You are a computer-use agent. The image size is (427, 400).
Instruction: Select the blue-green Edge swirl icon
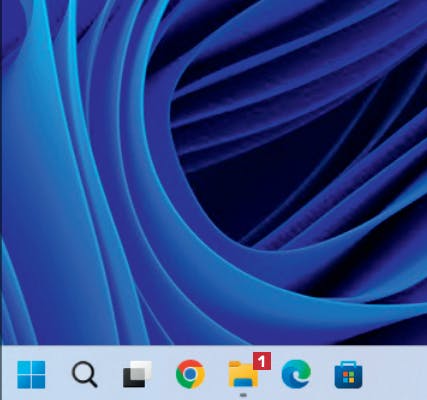(x=296, y=374)
